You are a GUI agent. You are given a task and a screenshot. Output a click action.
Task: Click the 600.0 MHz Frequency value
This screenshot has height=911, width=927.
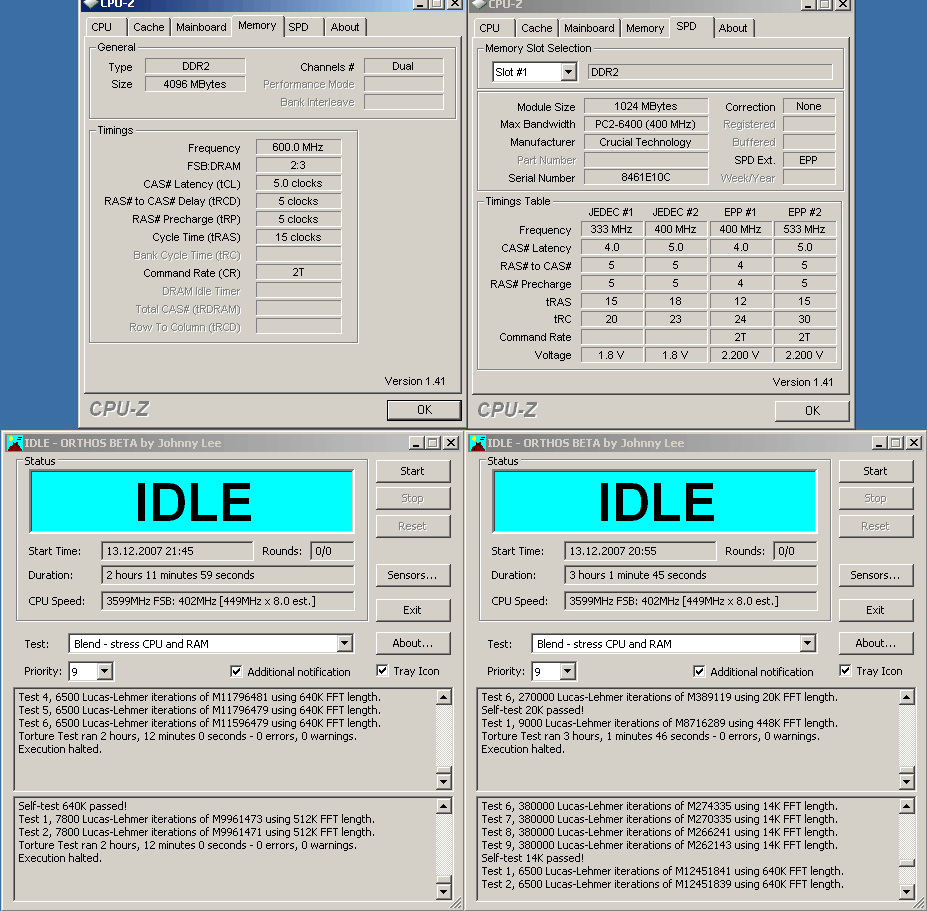point(299,147)
